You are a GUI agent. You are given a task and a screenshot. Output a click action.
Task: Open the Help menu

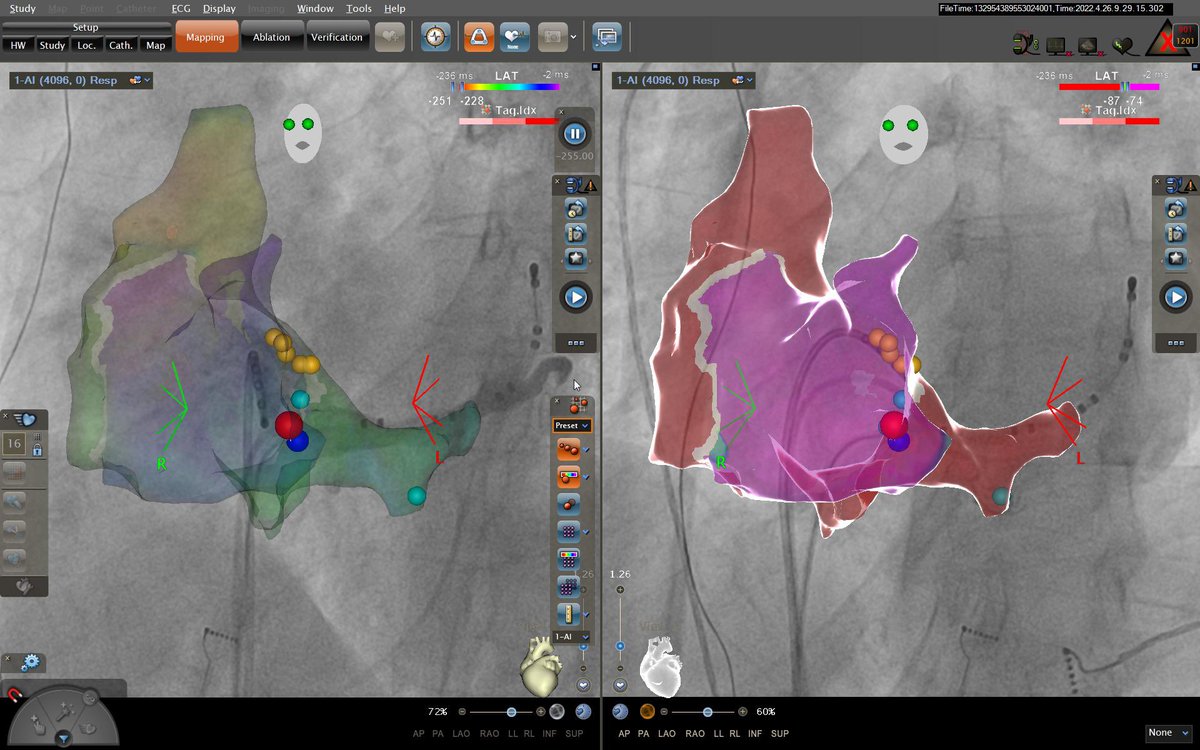coord(395,8)
